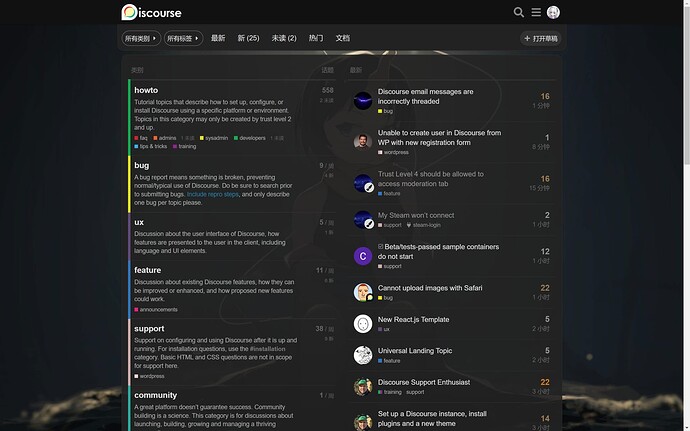This screenshot has height=431, width=690.
Task: Click the 类别 column header
Action: pyautogui.click(x=137, y=70)
